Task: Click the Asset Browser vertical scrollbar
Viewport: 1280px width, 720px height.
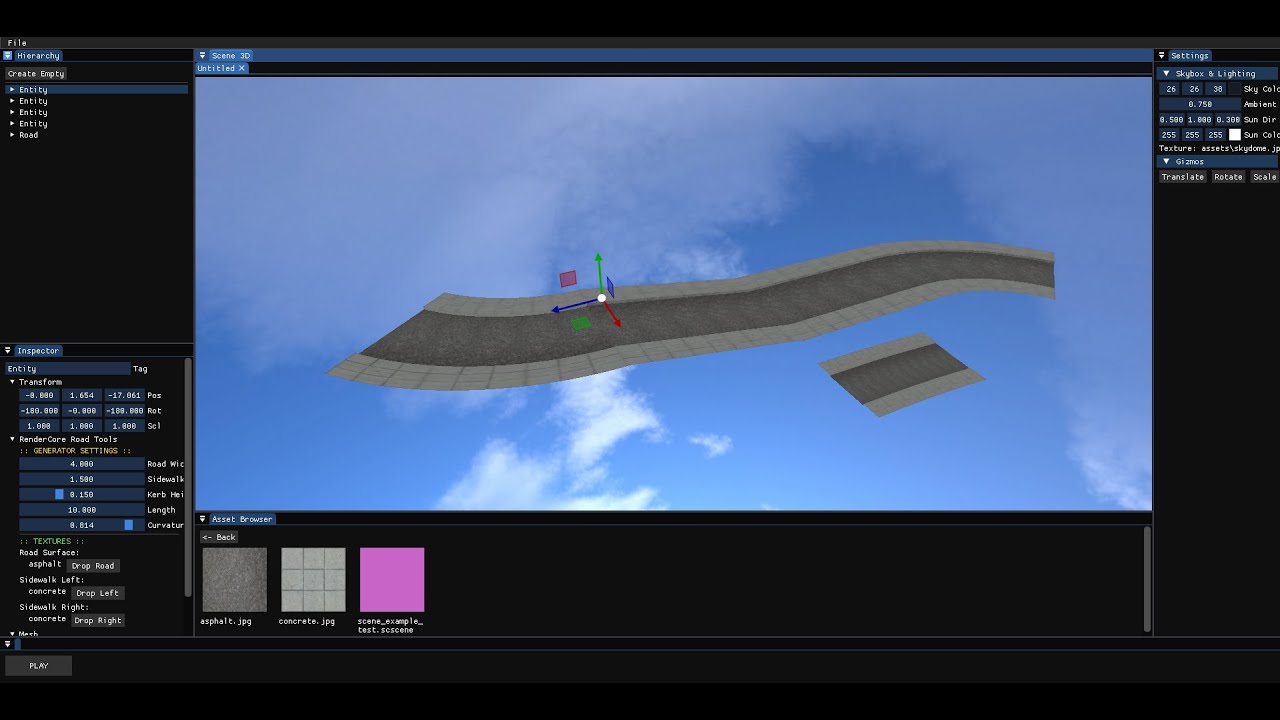Action: (x=1147, y=579)
